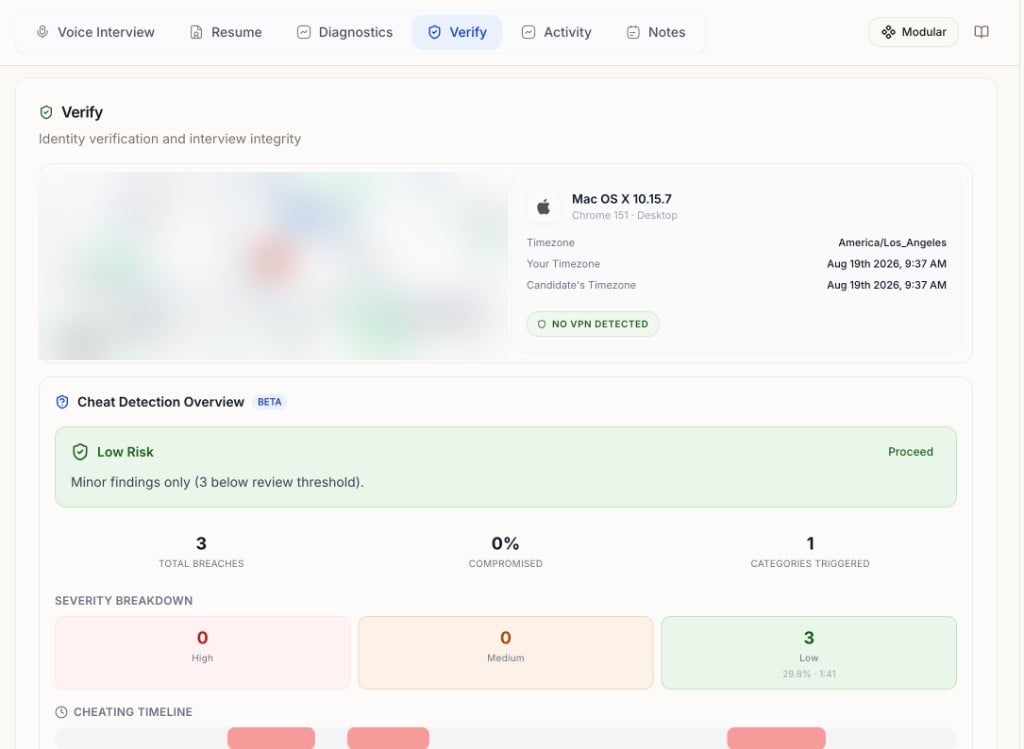The width and height of the screenshot is (1024, 749).
Task: Open the Diagnostics tab
Action: click(x=345, y=32)
